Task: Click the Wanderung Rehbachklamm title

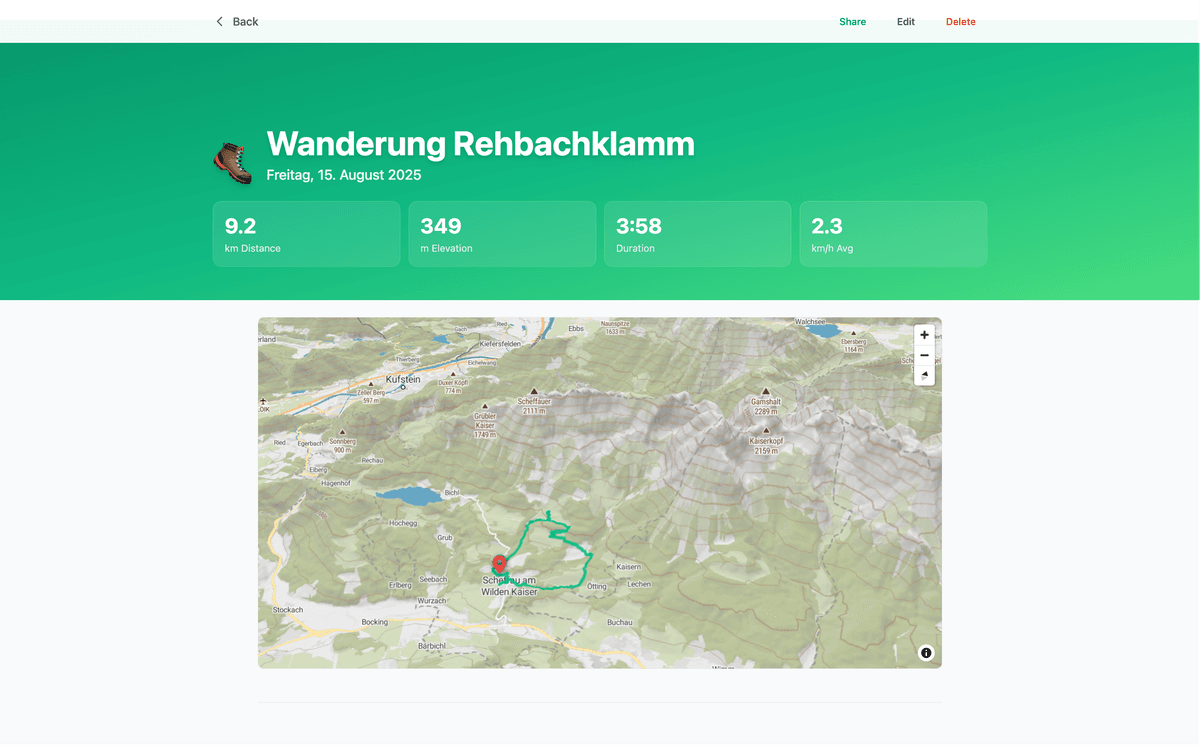Action: point(480,144)
